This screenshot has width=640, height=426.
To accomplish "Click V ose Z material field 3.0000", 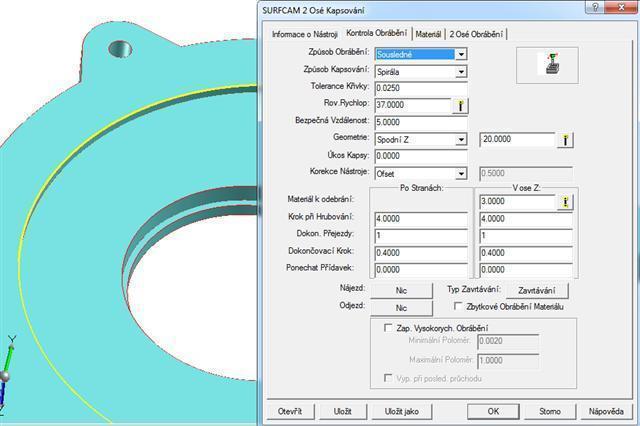I will click(518, 202).
